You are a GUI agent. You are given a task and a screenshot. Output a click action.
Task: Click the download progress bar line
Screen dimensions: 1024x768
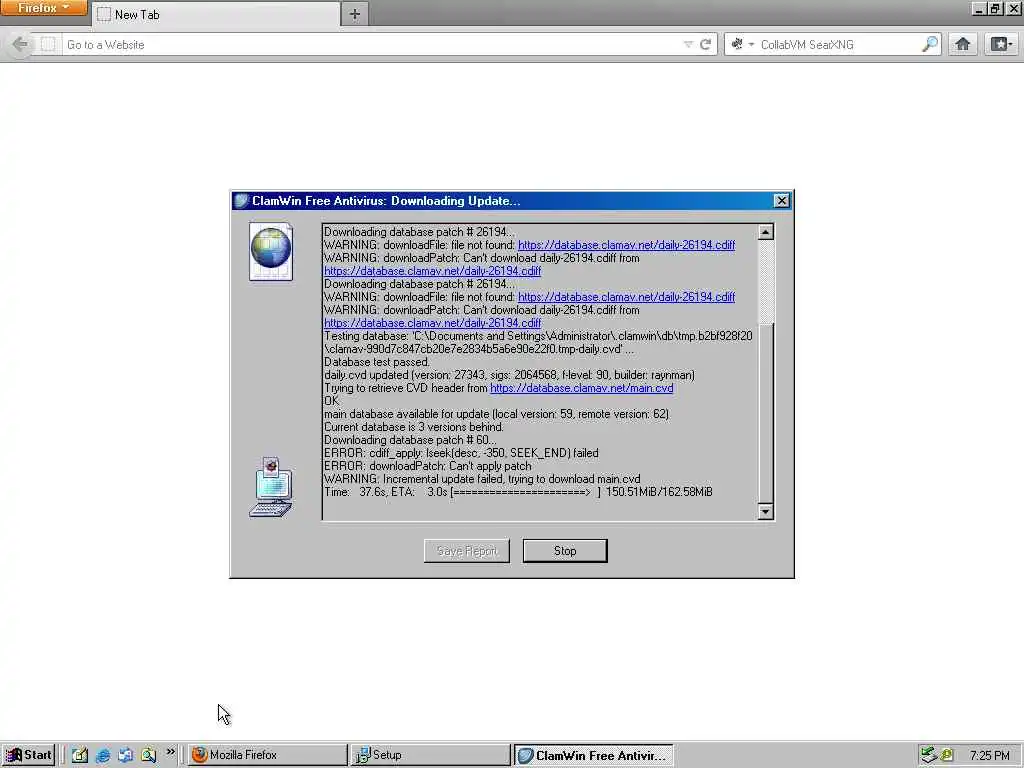coord(518,492)
